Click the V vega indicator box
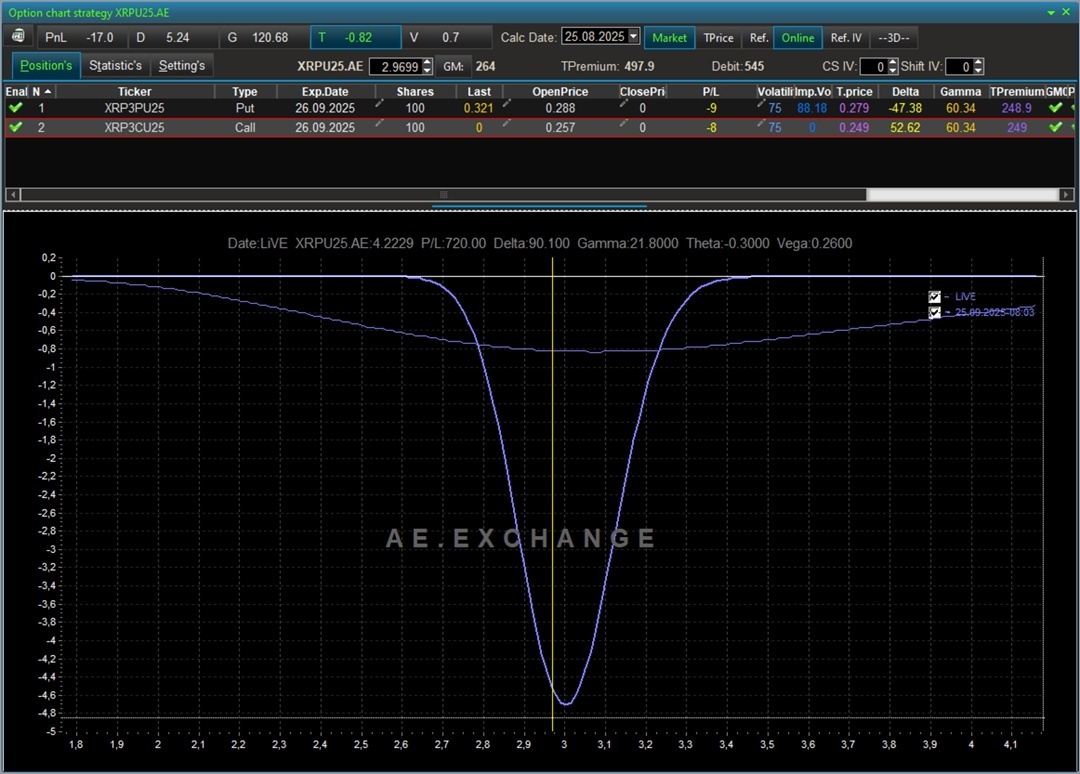Image resolution: width=1080 pixels, height=774 pixels. (x=447, y=37)
